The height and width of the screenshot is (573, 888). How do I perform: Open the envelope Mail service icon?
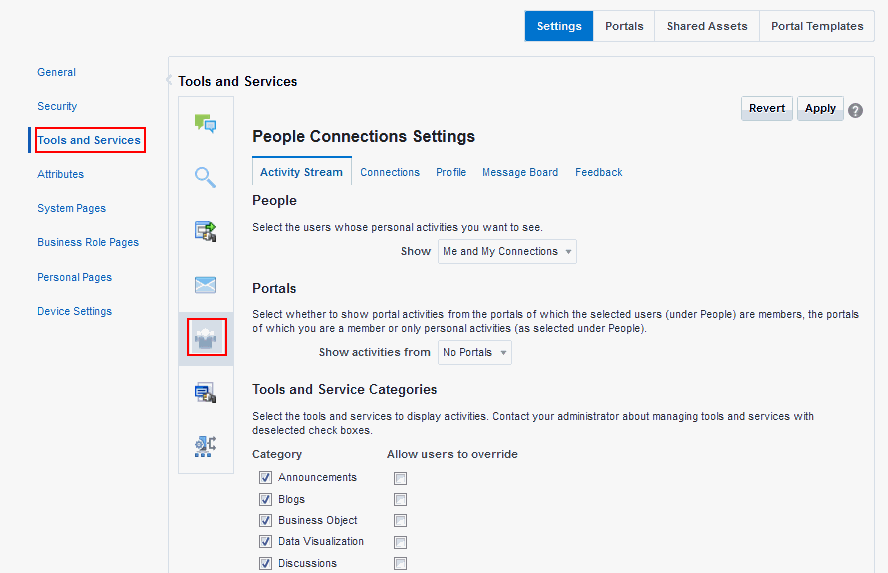coord(206,284)
